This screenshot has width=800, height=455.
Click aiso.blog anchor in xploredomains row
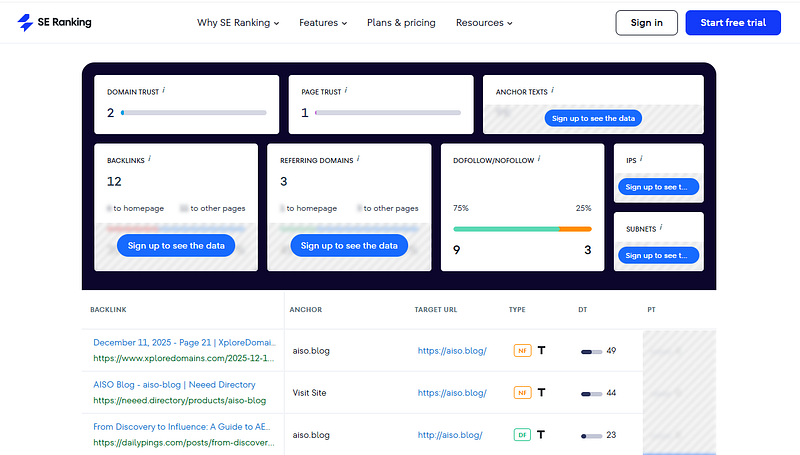point(311,351)
